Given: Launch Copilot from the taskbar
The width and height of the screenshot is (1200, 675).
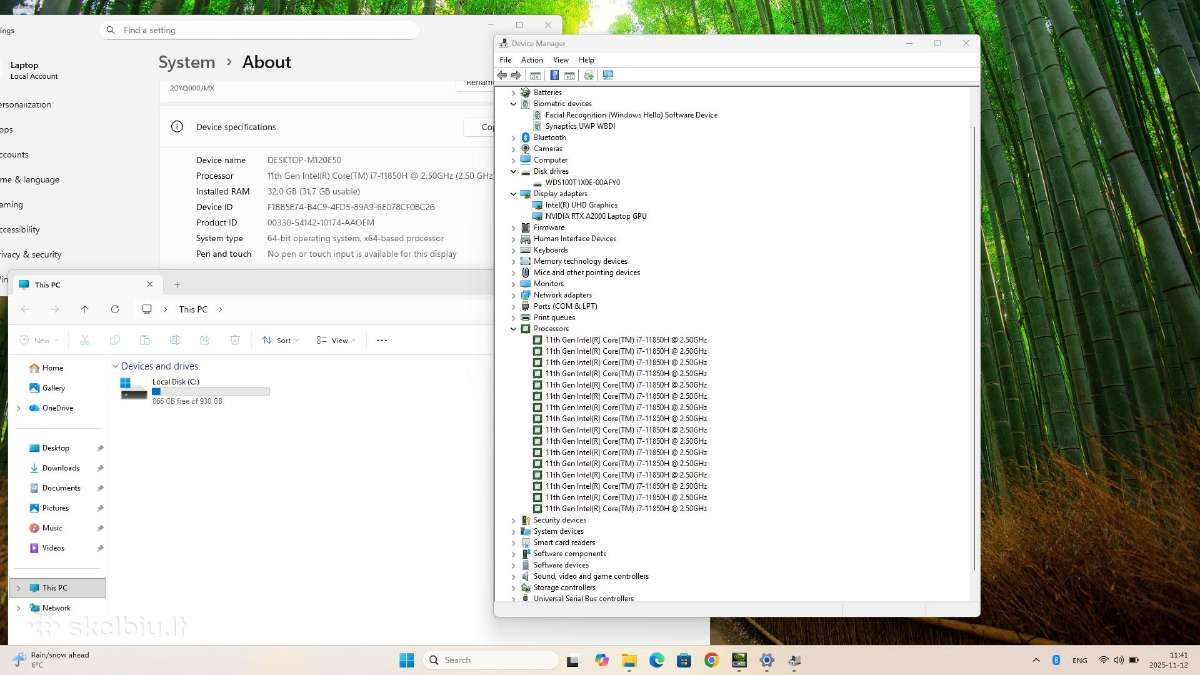Looking at the screenshot, I should coord(601,660).
